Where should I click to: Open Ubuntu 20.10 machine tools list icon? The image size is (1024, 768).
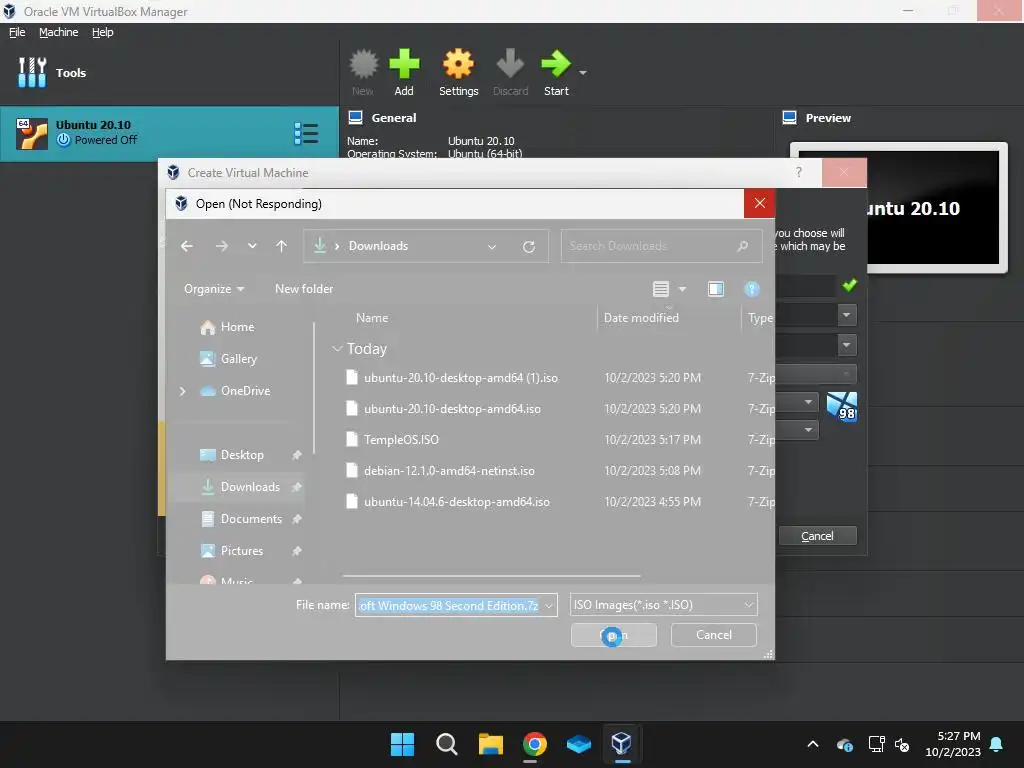point(306,133)
